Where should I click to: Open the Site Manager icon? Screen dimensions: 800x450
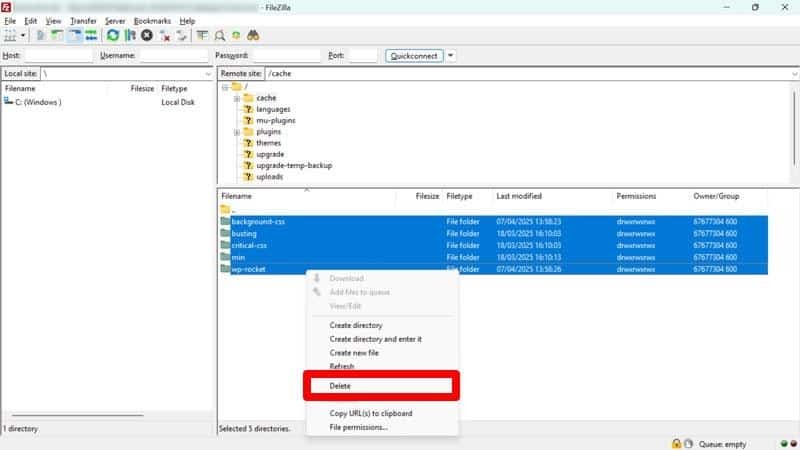tap(10, 36)
